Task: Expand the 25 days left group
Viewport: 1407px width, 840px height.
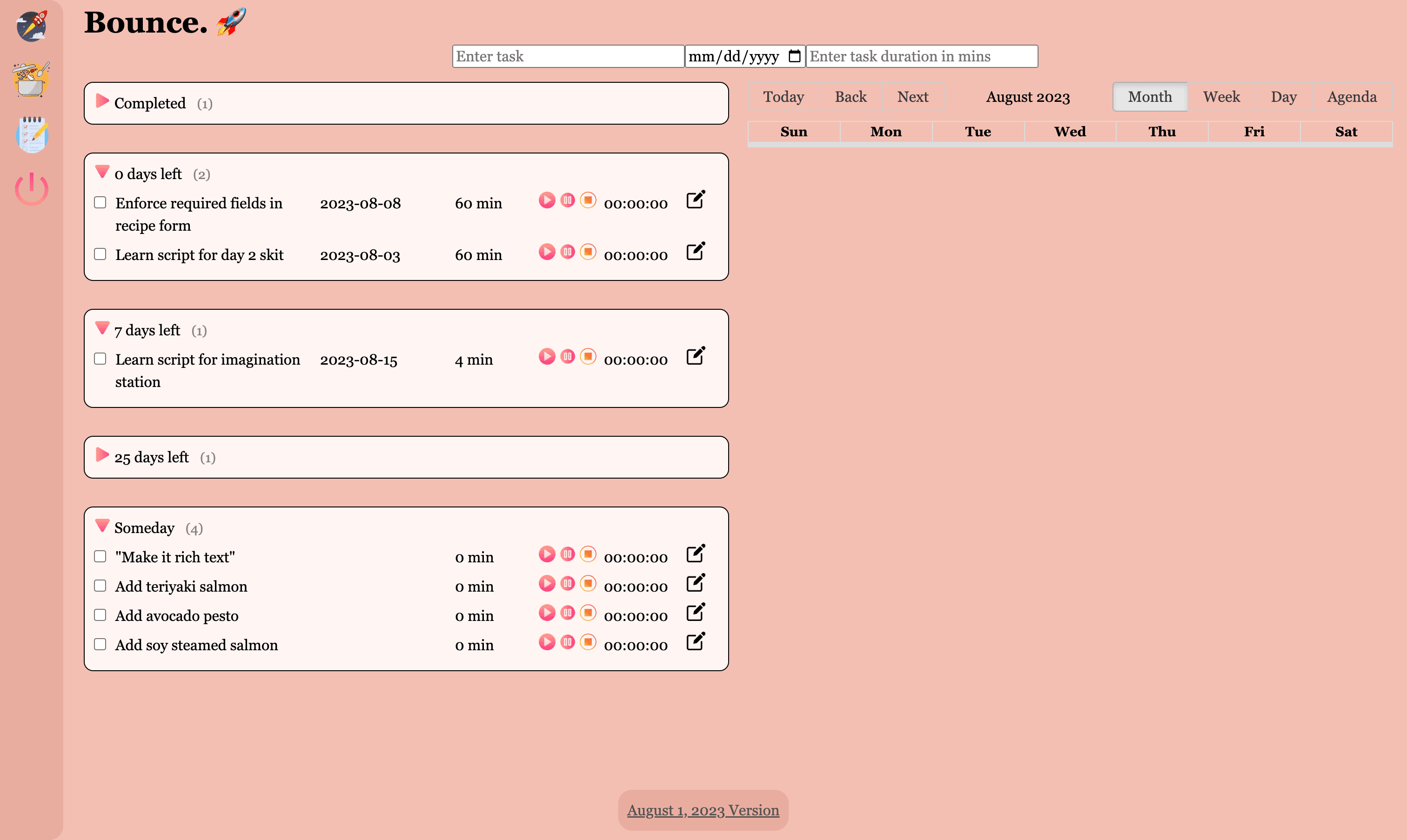Action: pyautogui.click(x=102, y=455)
